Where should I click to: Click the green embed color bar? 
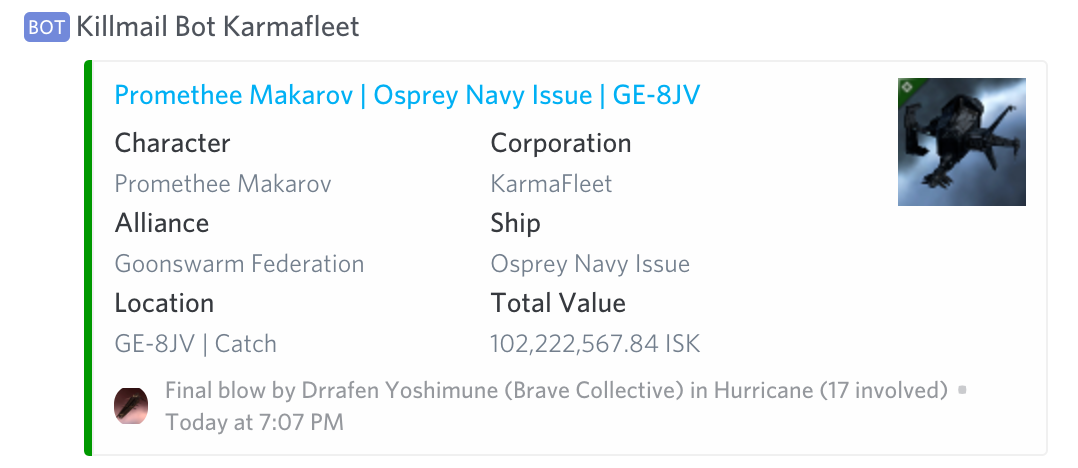pos(87,258)
